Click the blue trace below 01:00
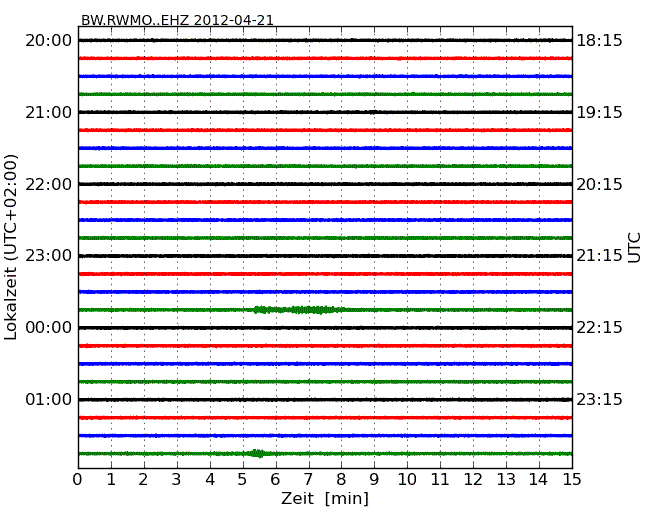Viewport: 650px width, 520px height. tap(325, 435)
